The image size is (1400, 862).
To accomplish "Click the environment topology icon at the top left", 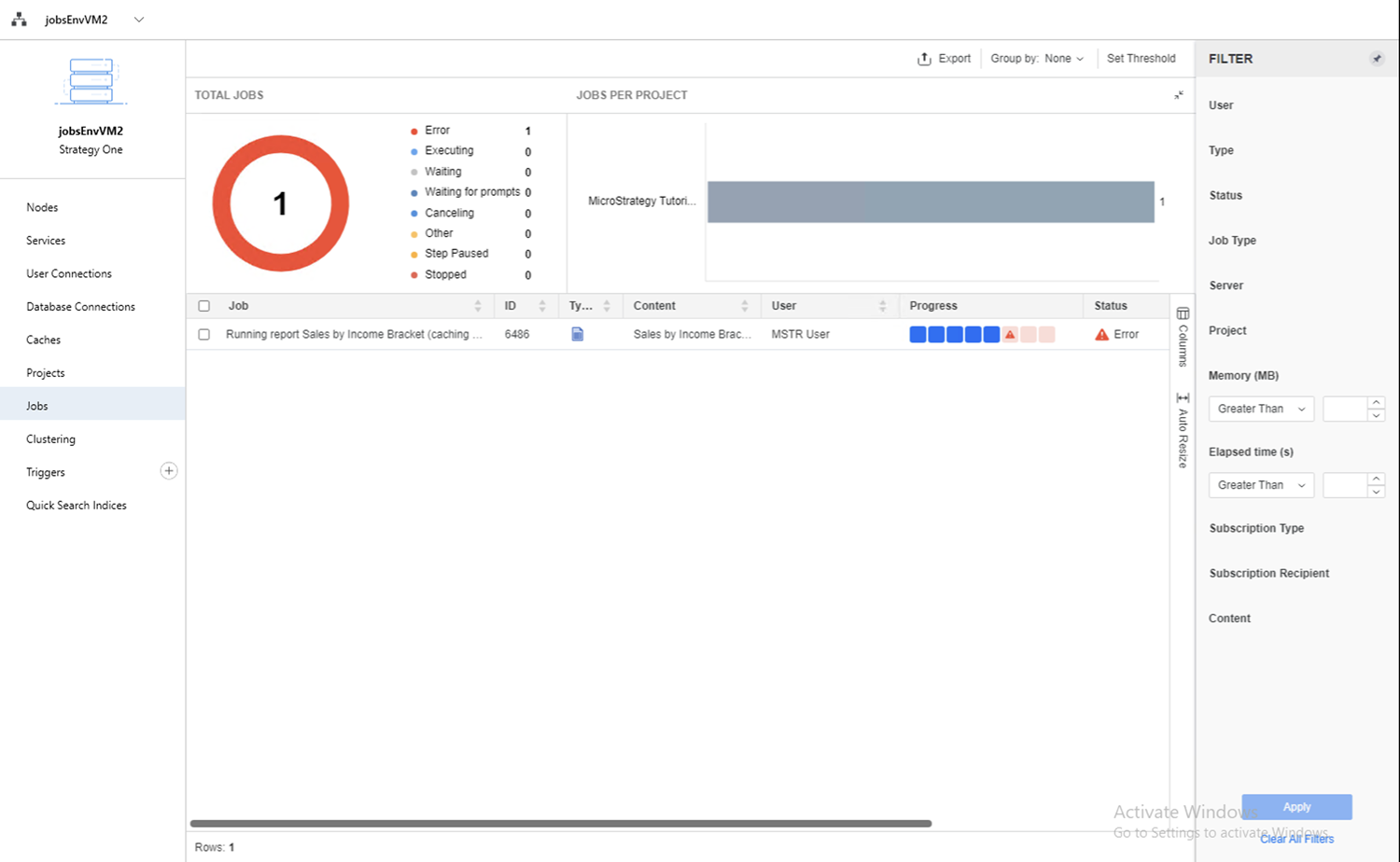I will click(19, 20).
